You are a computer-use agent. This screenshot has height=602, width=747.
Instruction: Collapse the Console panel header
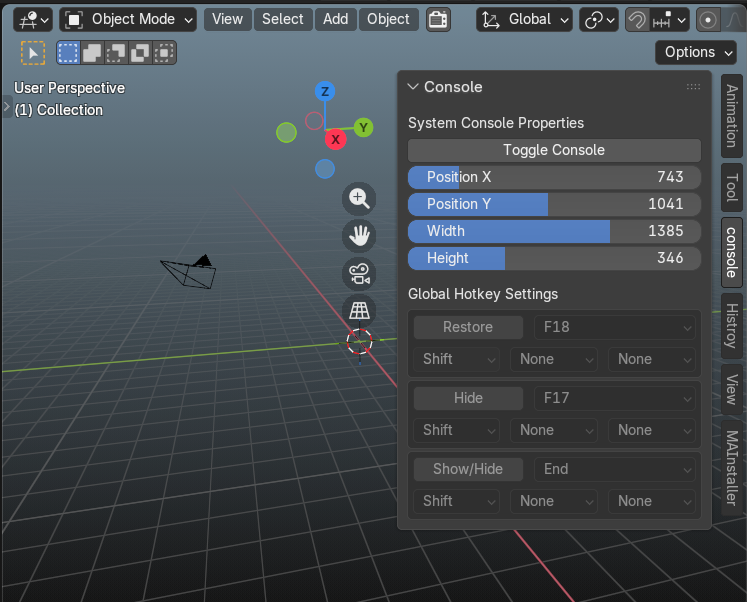[444, 87]
